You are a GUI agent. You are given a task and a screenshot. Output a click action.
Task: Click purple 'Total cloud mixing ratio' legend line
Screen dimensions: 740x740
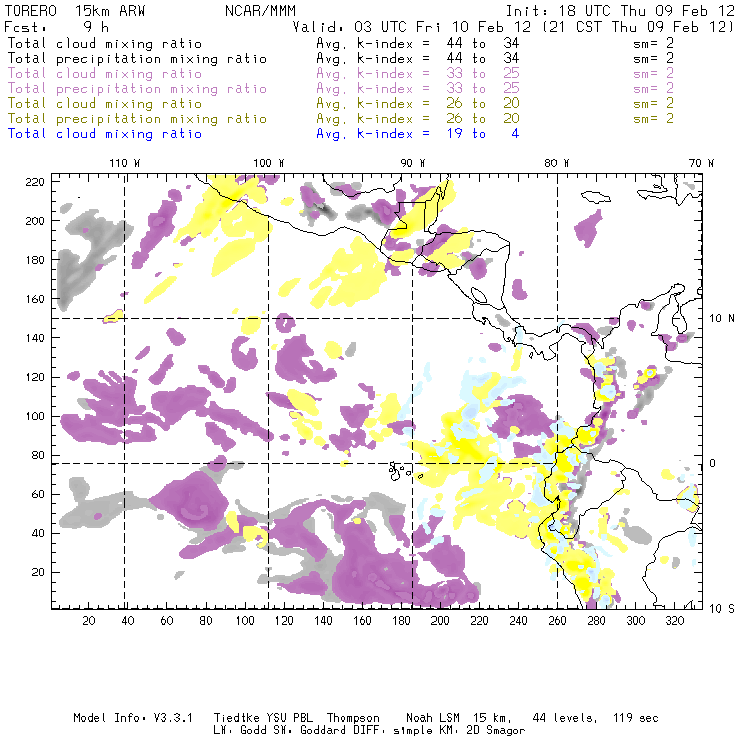(x=105, y=74)
